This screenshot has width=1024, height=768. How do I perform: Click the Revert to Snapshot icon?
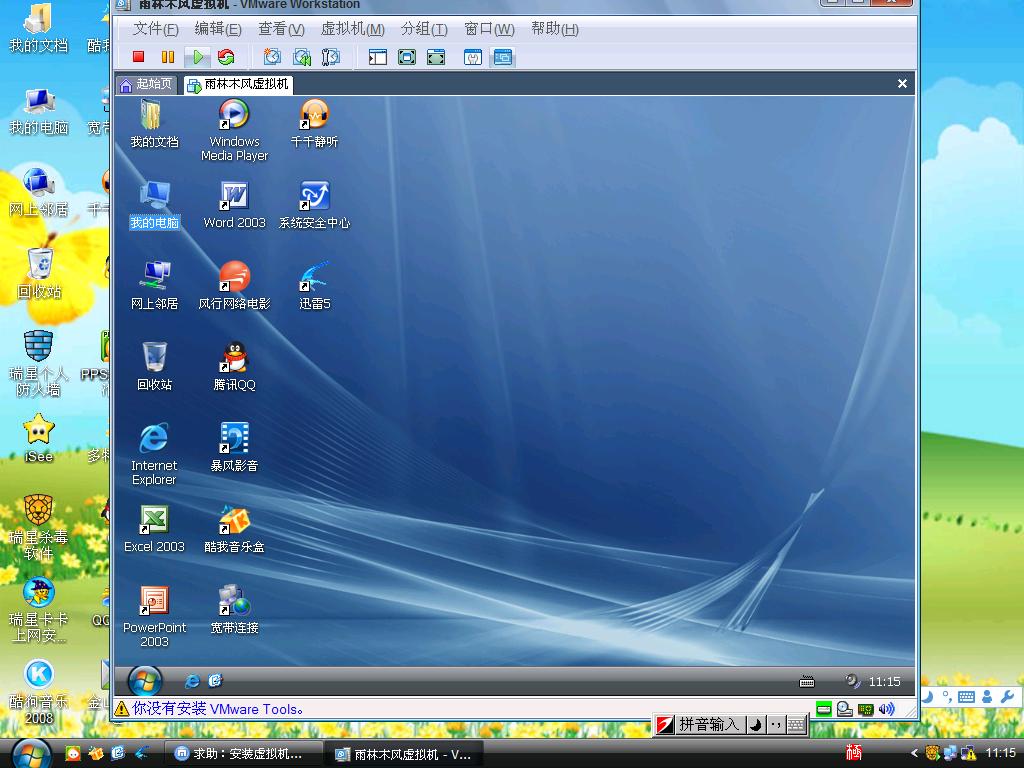[301, 57]
